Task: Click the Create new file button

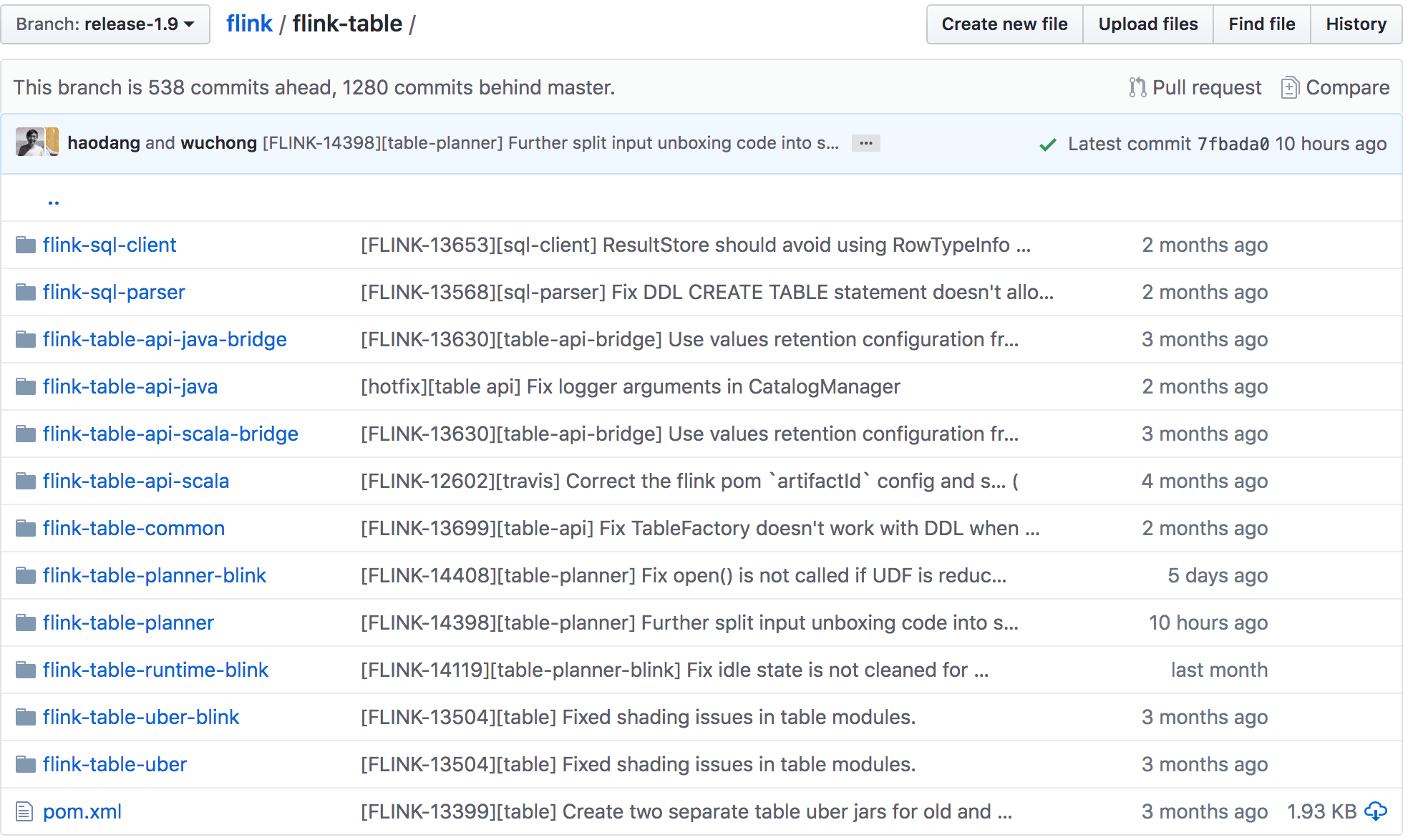Action: click(x=1004, y=24)
